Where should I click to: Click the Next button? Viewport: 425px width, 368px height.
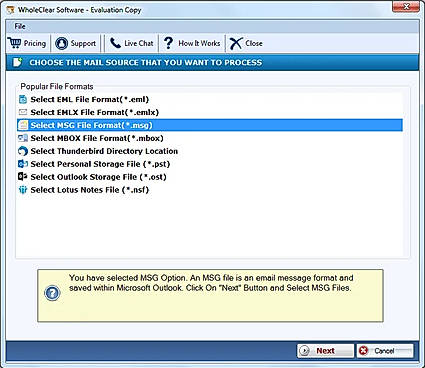[x=325, y=351]
